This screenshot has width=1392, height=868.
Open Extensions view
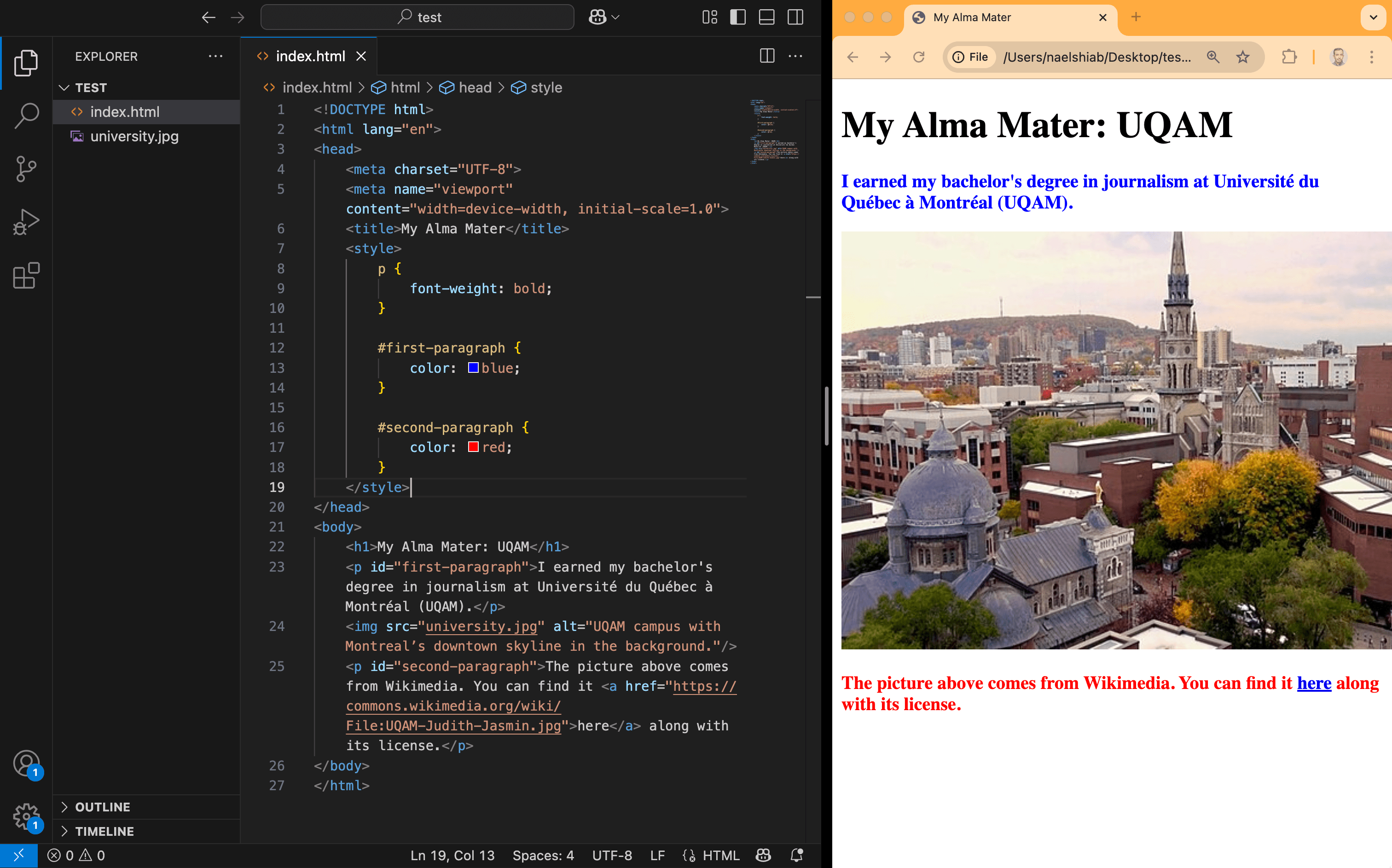[x=26, y=276]
